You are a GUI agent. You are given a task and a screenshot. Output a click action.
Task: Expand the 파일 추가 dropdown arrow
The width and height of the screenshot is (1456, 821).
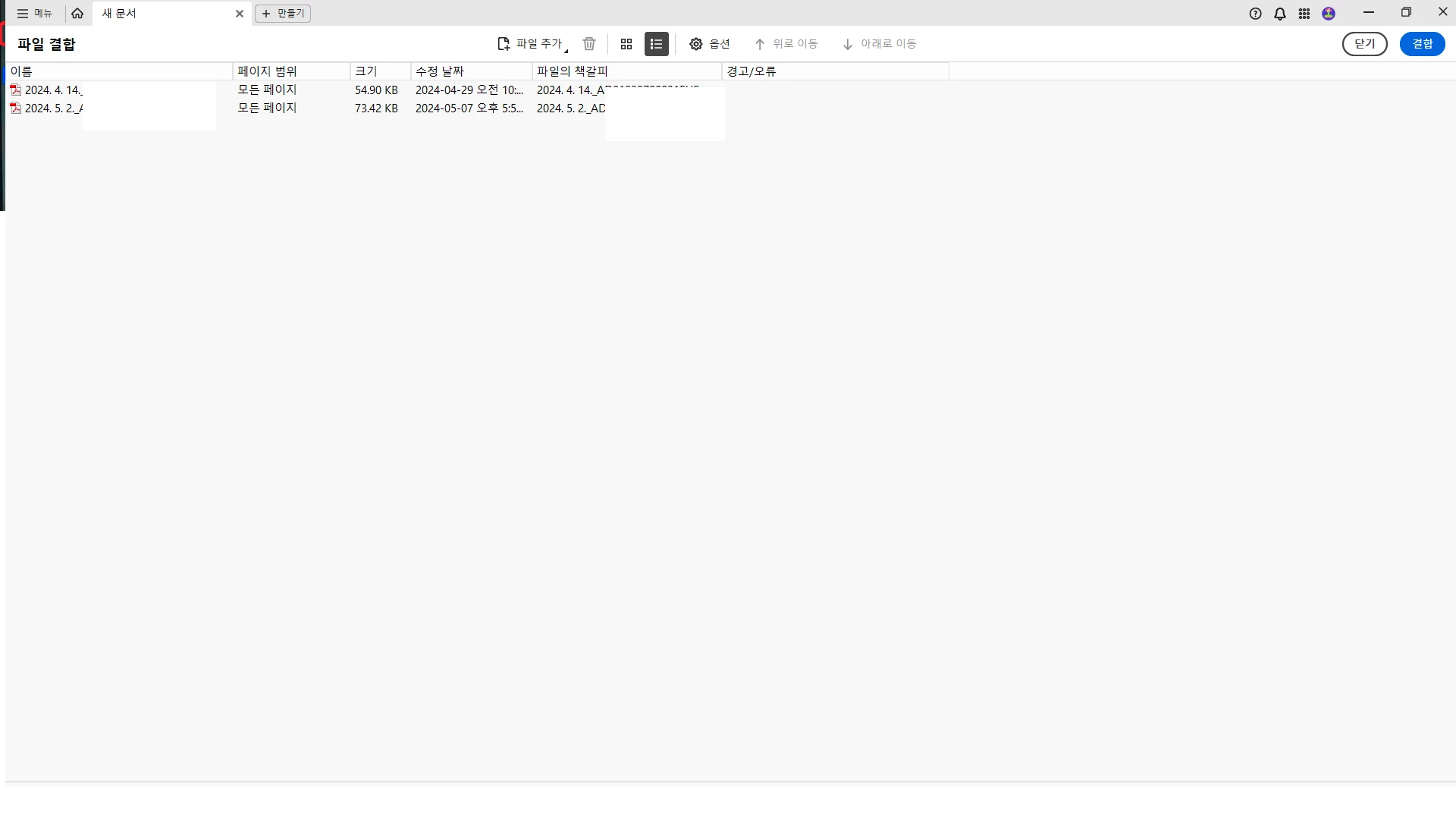[x=566, y=51]
